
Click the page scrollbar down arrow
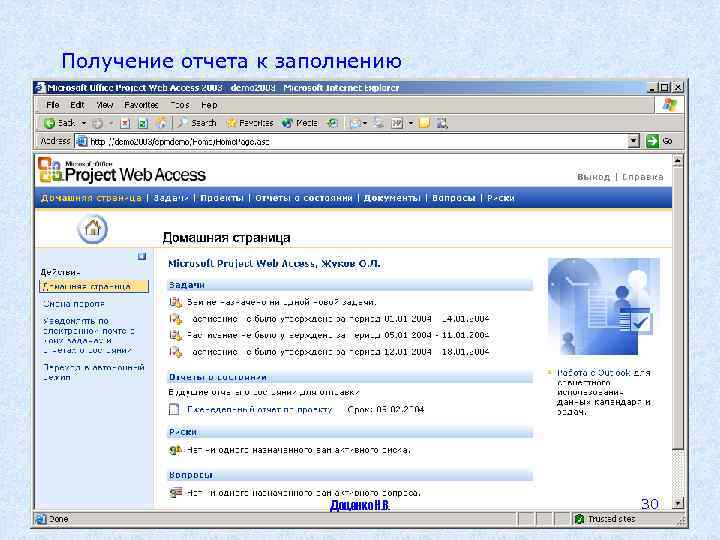pos(678,503)
